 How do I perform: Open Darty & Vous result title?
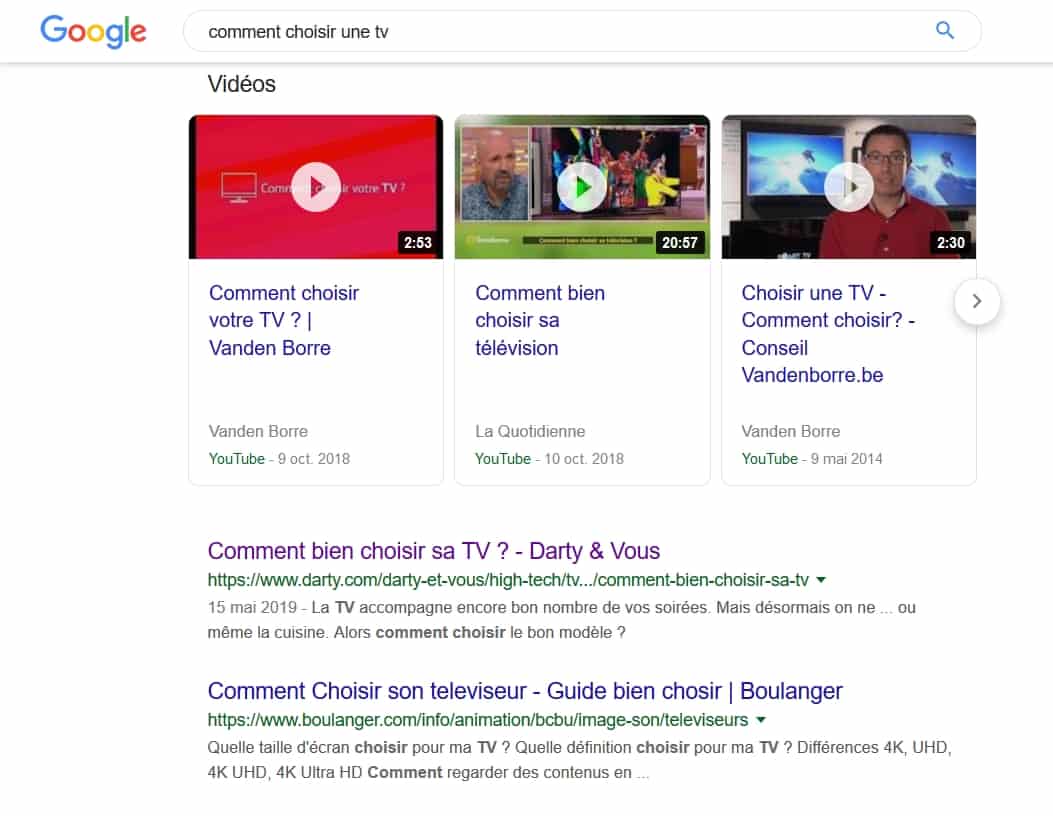(434, 551)
